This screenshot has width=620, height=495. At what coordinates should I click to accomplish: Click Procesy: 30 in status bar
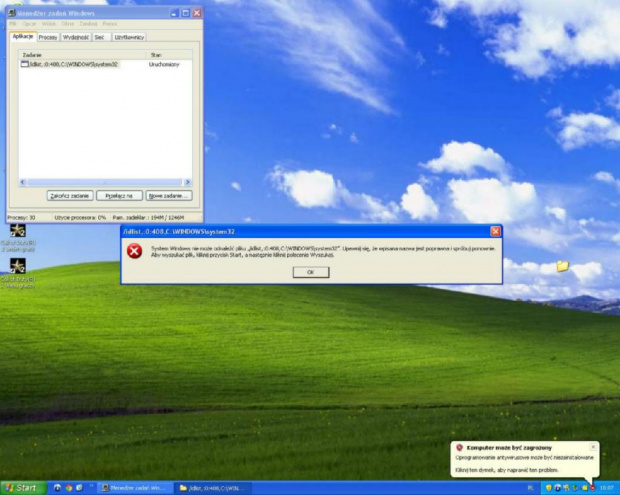coord(21,217)
